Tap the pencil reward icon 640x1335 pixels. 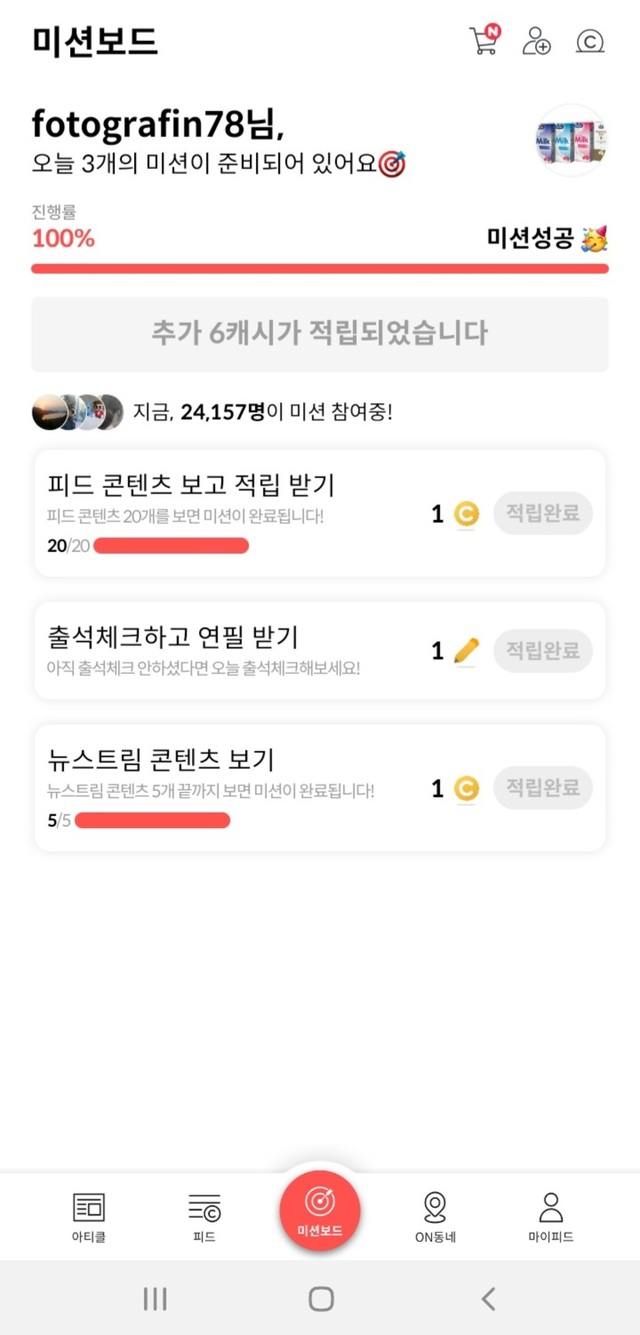coord(466,651)
